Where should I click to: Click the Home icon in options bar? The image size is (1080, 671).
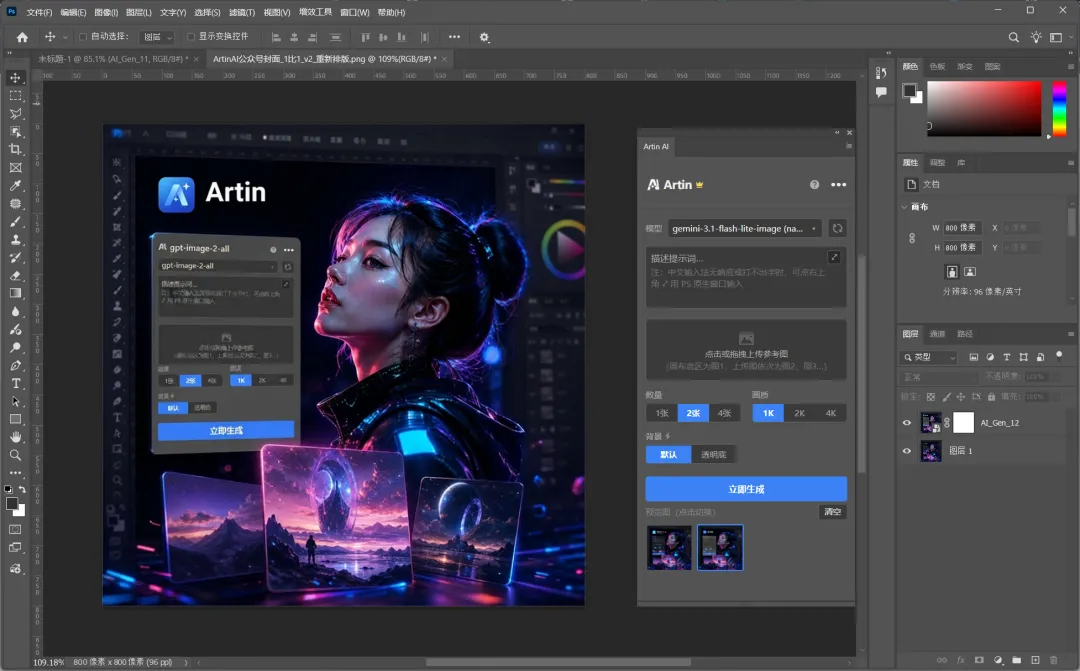coord(22,37)
